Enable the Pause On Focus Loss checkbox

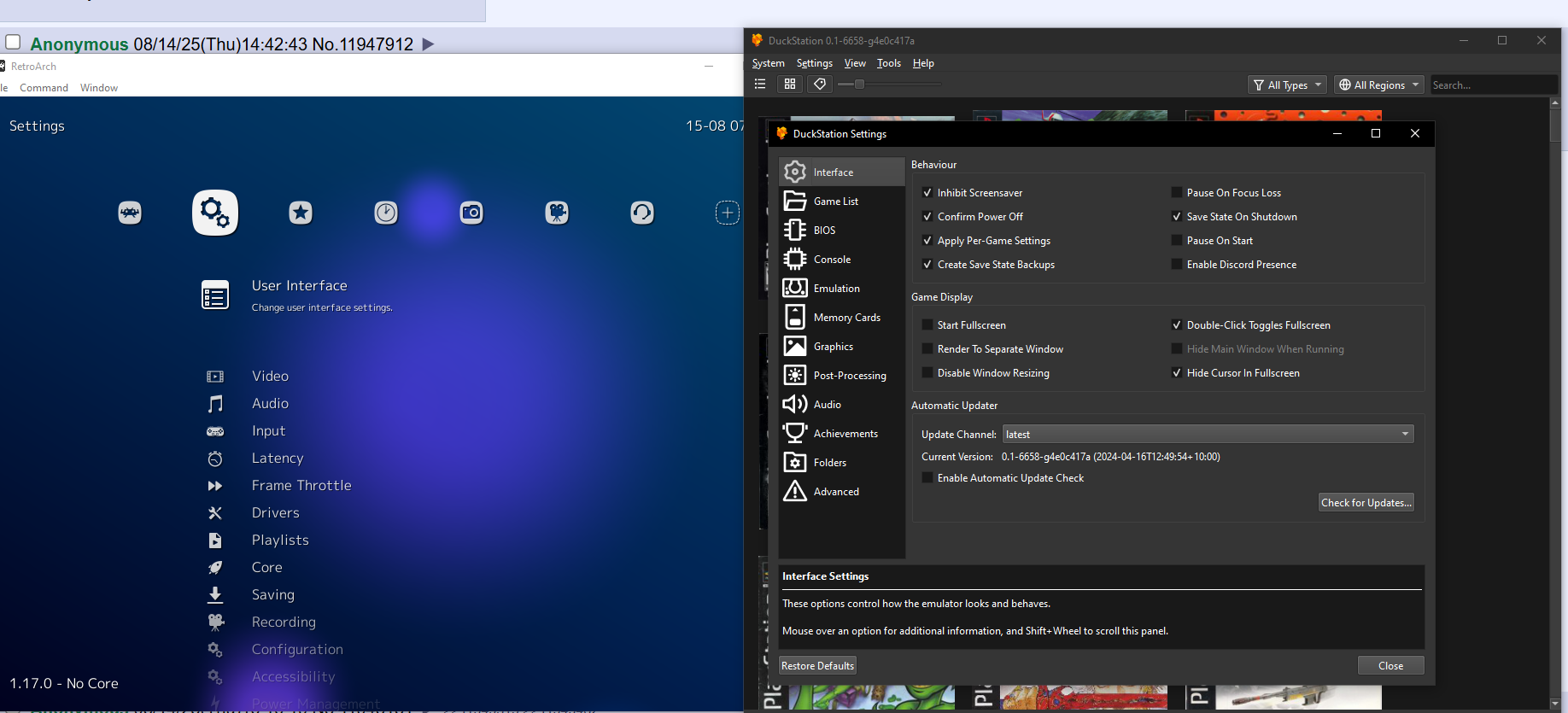(x=1177, y=193)
